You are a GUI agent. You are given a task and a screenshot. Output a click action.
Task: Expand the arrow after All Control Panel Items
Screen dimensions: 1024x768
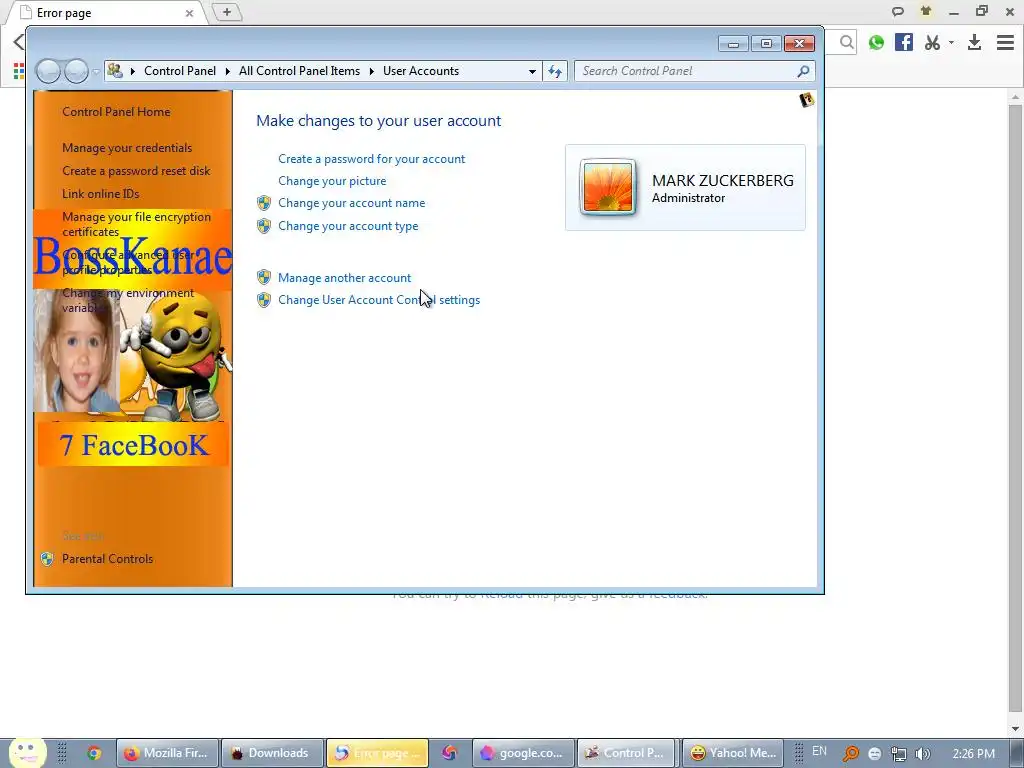(x=372, y=71)
